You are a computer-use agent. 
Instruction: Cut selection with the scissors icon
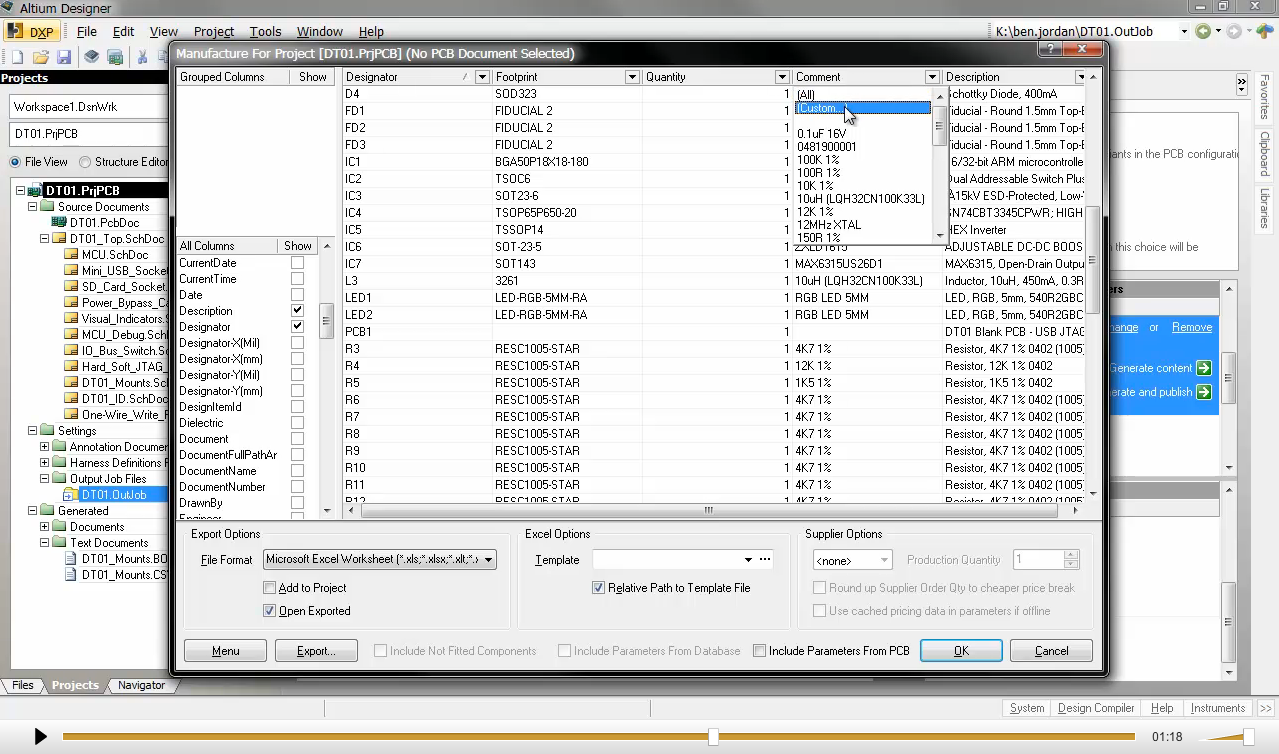click(143, 57)
